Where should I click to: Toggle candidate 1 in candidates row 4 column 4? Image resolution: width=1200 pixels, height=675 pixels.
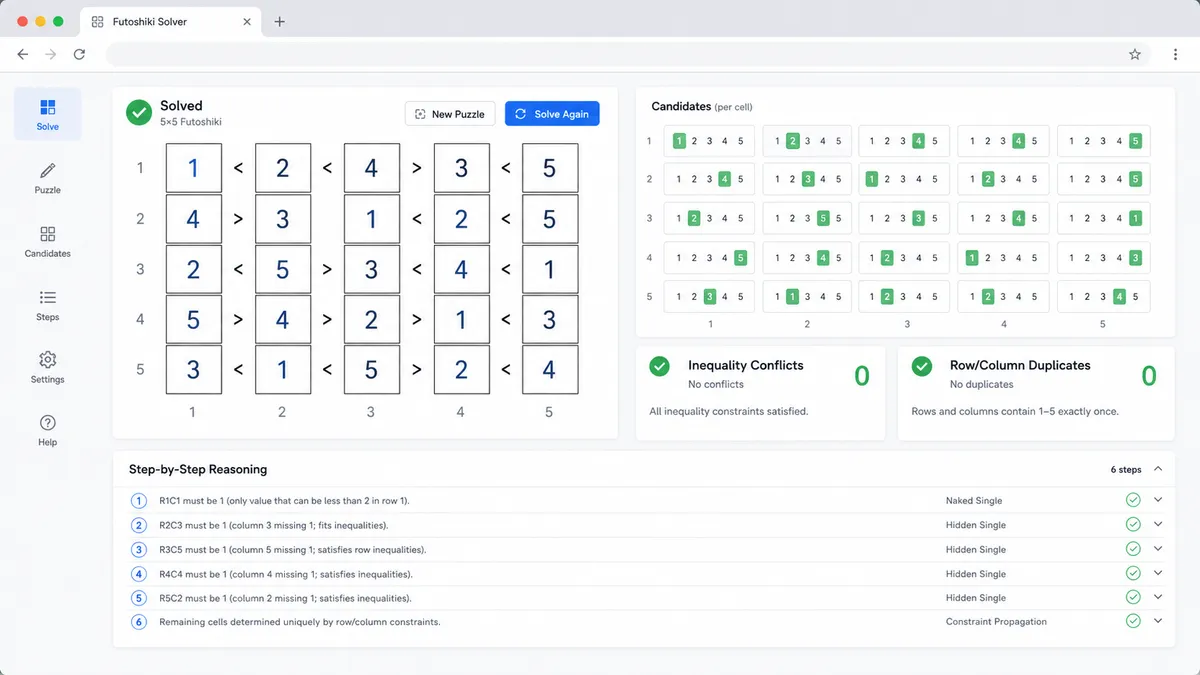click(971, 258)
